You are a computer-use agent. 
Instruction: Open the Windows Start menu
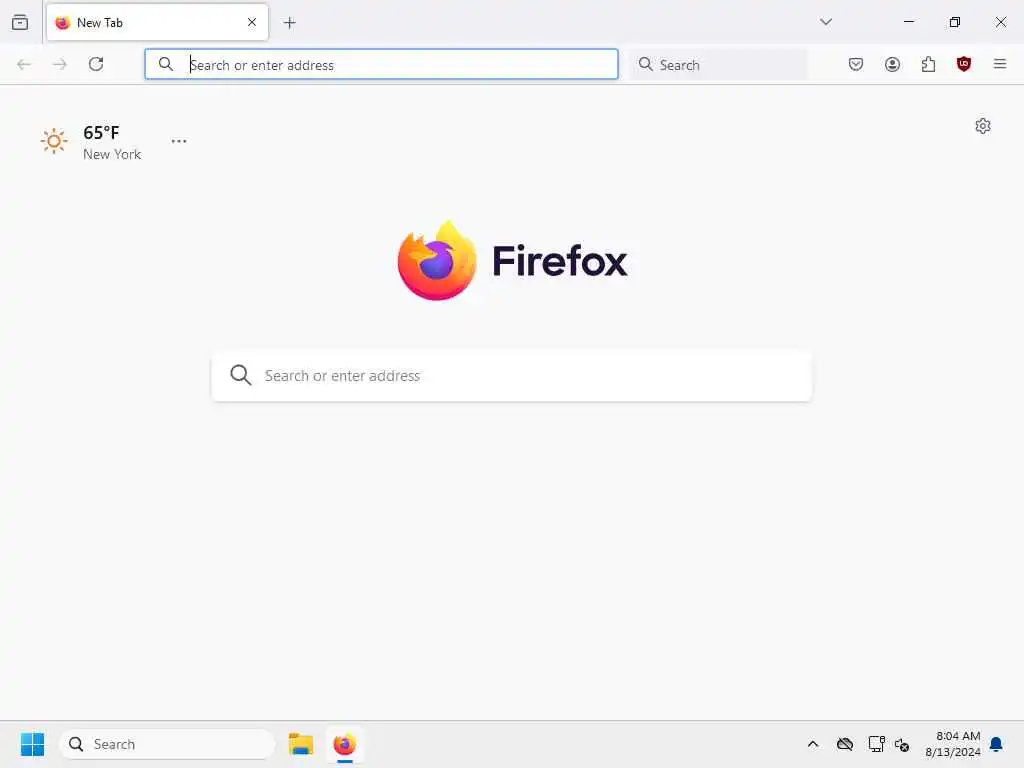[33, 744]
